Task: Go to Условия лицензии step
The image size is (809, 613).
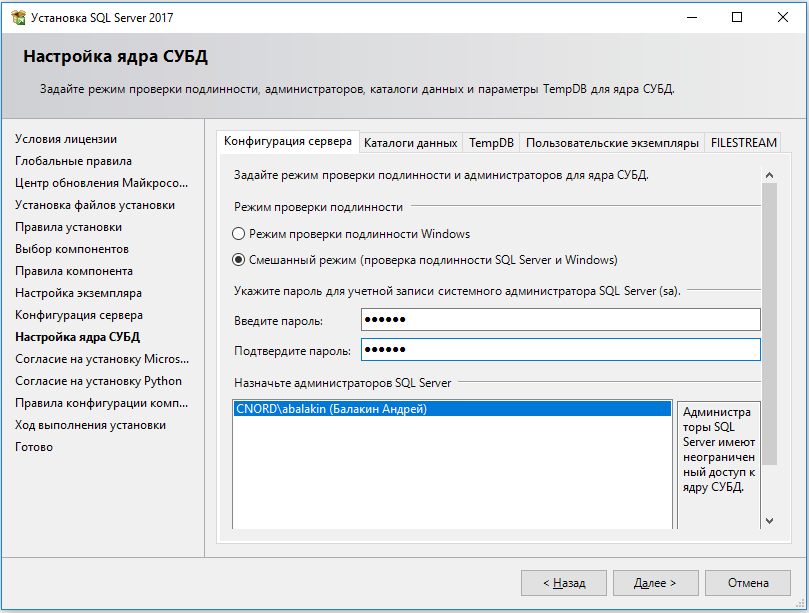Action: (66, 139)
